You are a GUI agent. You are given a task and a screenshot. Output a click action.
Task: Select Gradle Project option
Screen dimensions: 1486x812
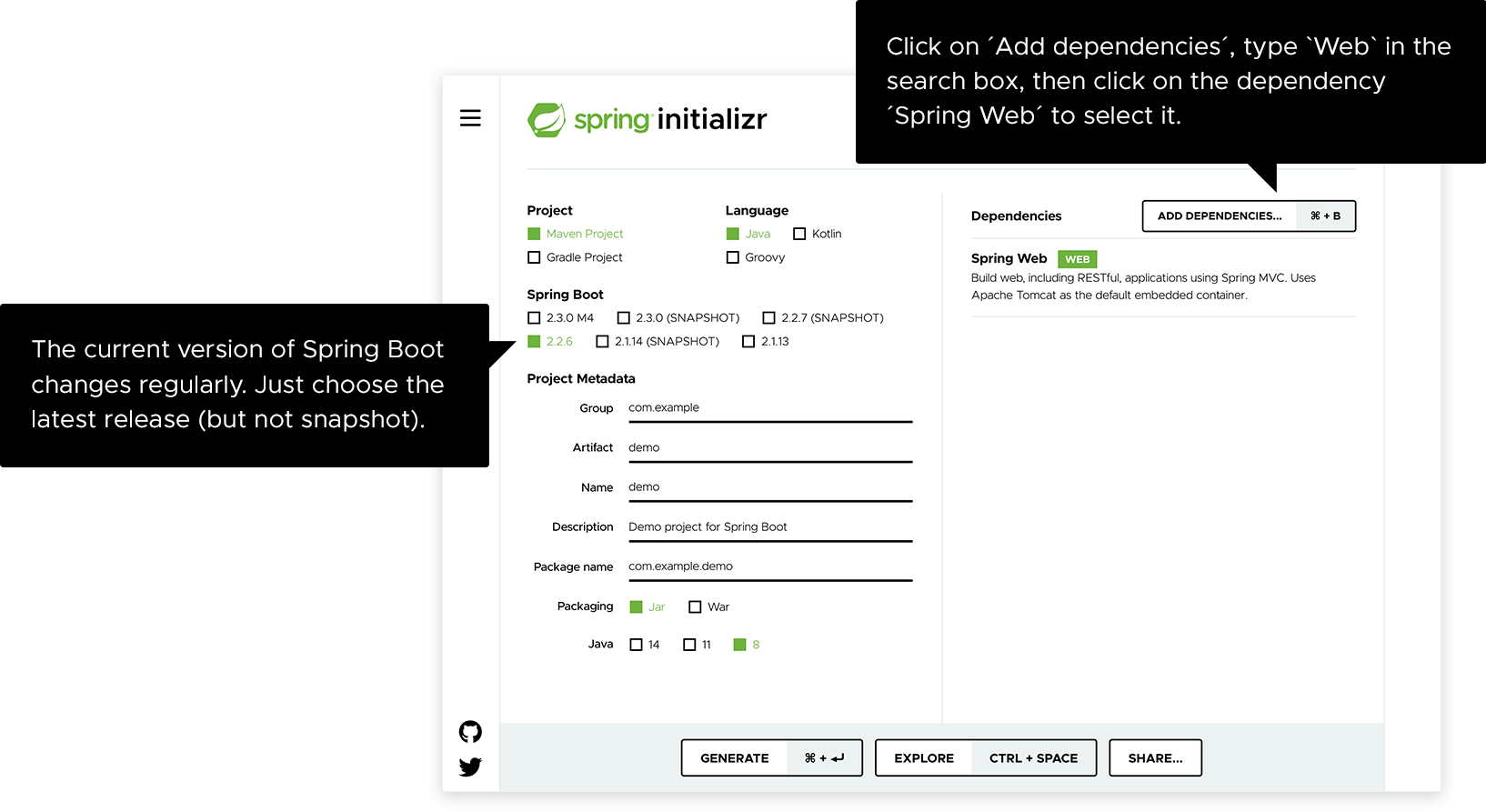click(x=535, y=257)
